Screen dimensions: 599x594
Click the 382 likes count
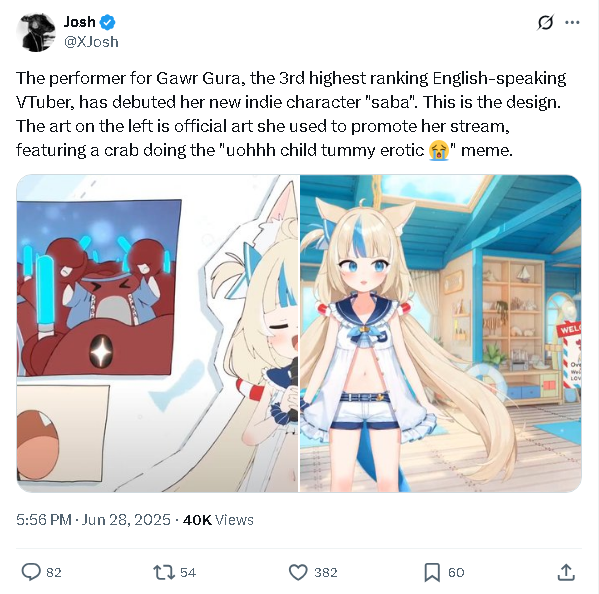pyautogui.click(x=326, y=572)
